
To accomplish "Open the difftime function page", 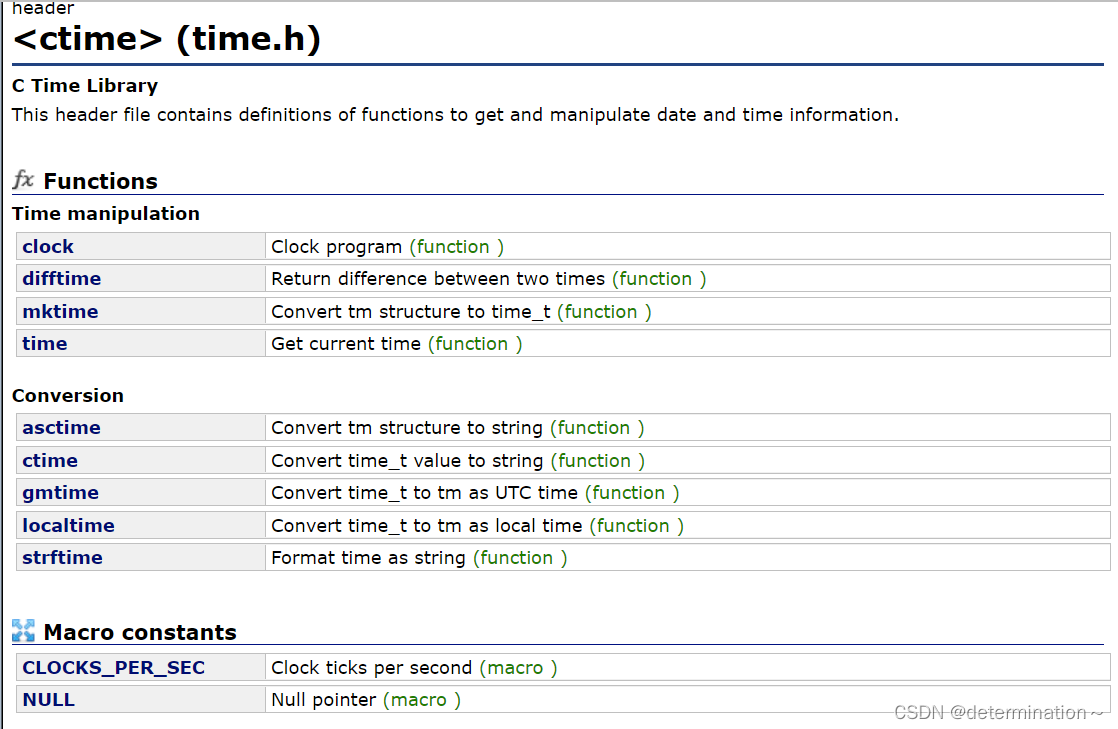I will 61,278.
